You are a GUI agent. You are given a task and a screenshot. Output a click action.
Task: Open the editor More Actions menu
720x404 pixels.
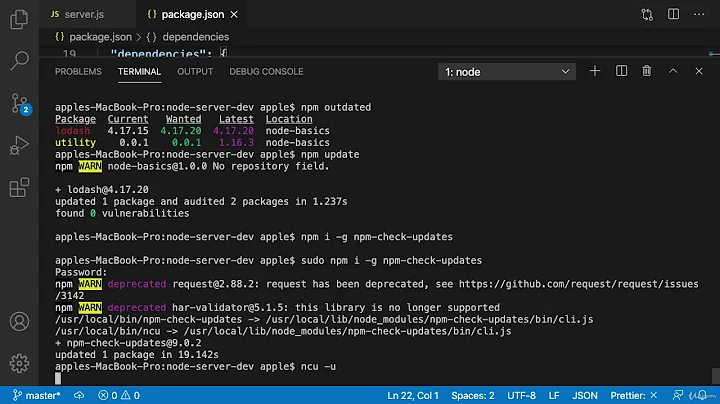tap(699, 14)
